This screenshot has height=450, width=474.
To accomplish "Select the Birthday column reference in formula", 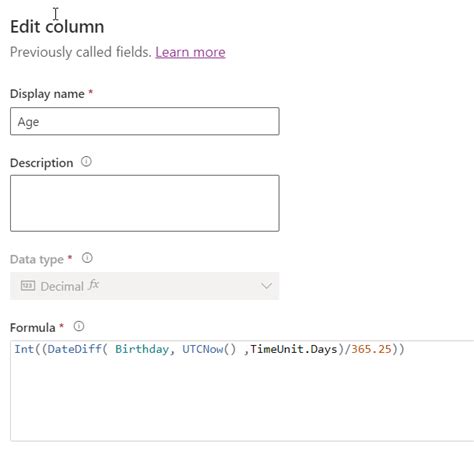I will tap(142, 349).
